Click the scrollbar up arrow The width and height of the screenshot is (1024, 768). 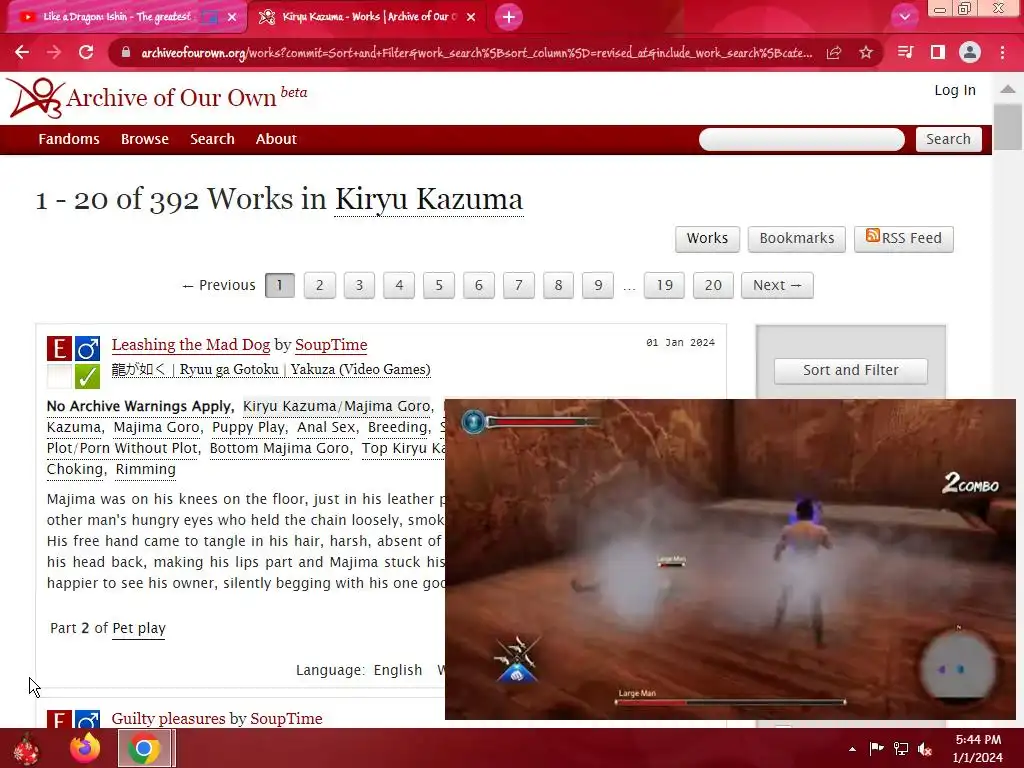pyautogui.click(x=1008, y=89)
